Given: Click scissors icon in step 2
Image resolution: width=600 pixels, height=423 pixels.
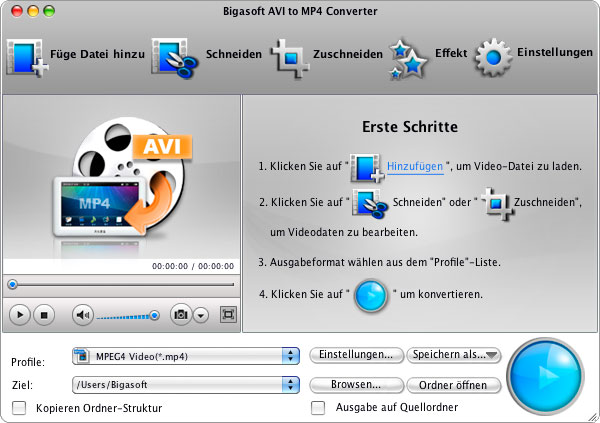Looking at the screenshot, I should point(369,203).
